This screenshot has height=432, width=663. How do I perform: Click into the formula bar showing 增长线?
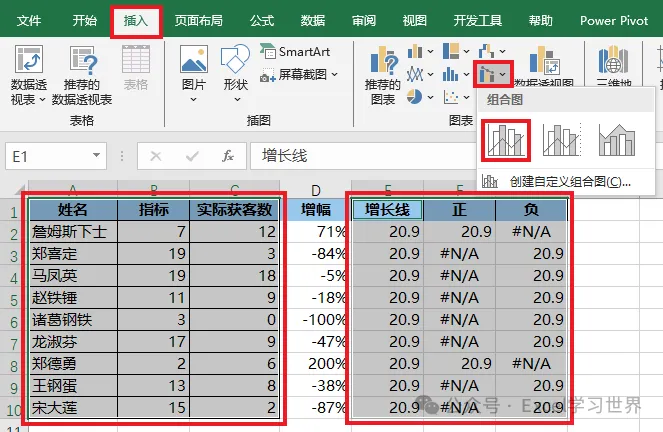tap(364, 156)
